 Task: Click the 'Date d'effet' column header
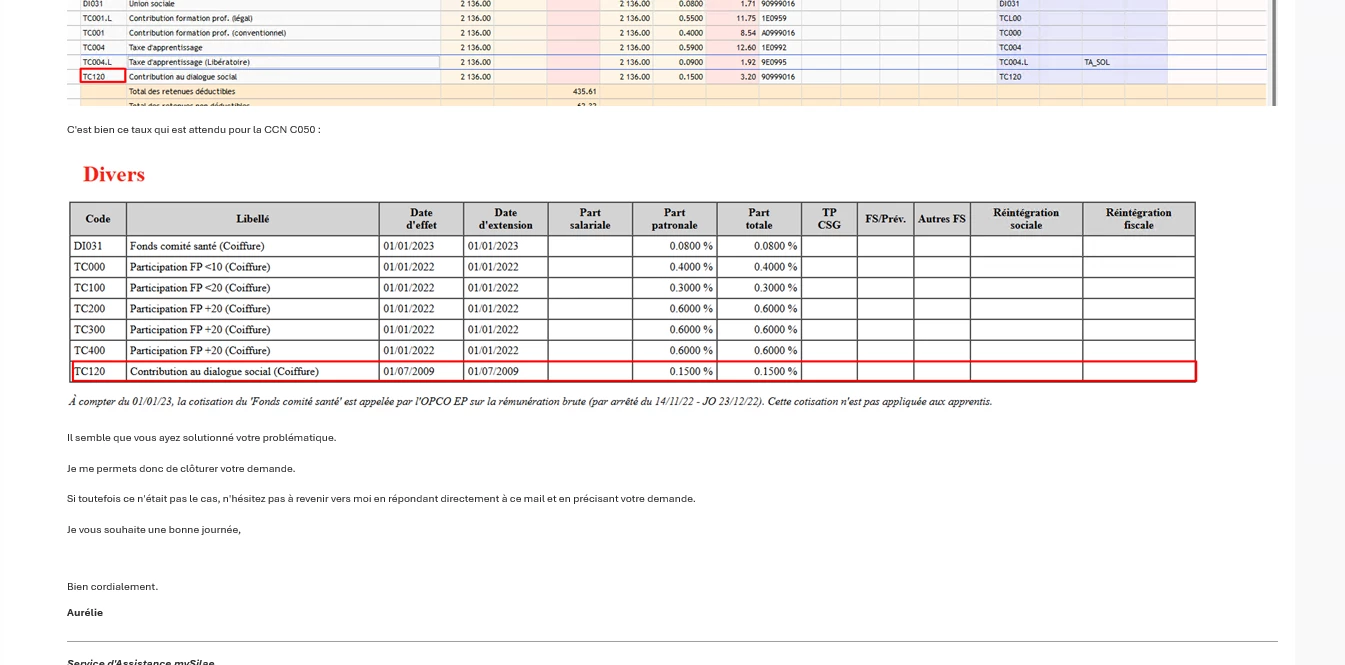coord(422,219)
